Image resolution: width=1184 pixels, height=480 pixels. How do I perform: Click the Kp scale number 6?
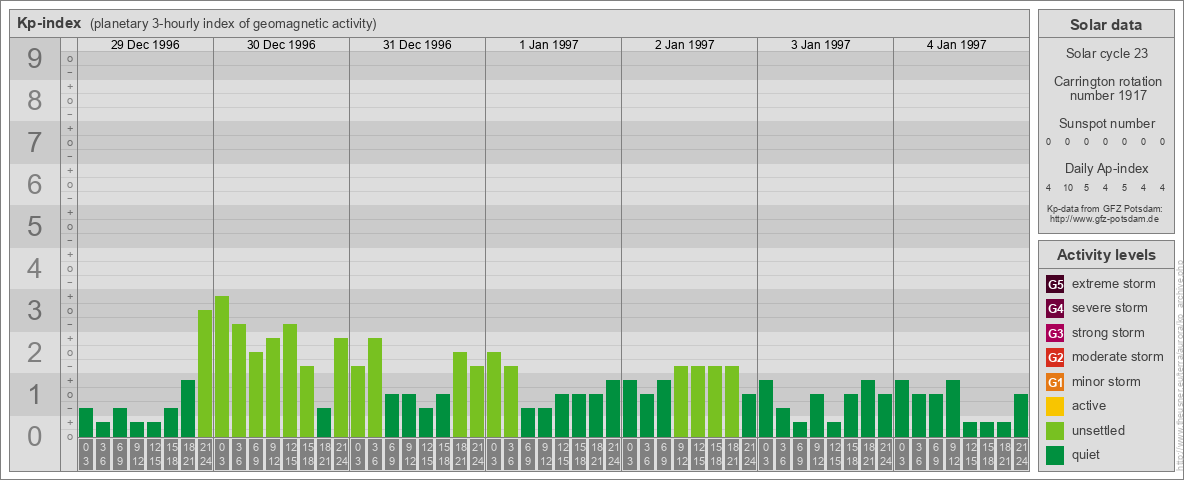click(35, 185)
